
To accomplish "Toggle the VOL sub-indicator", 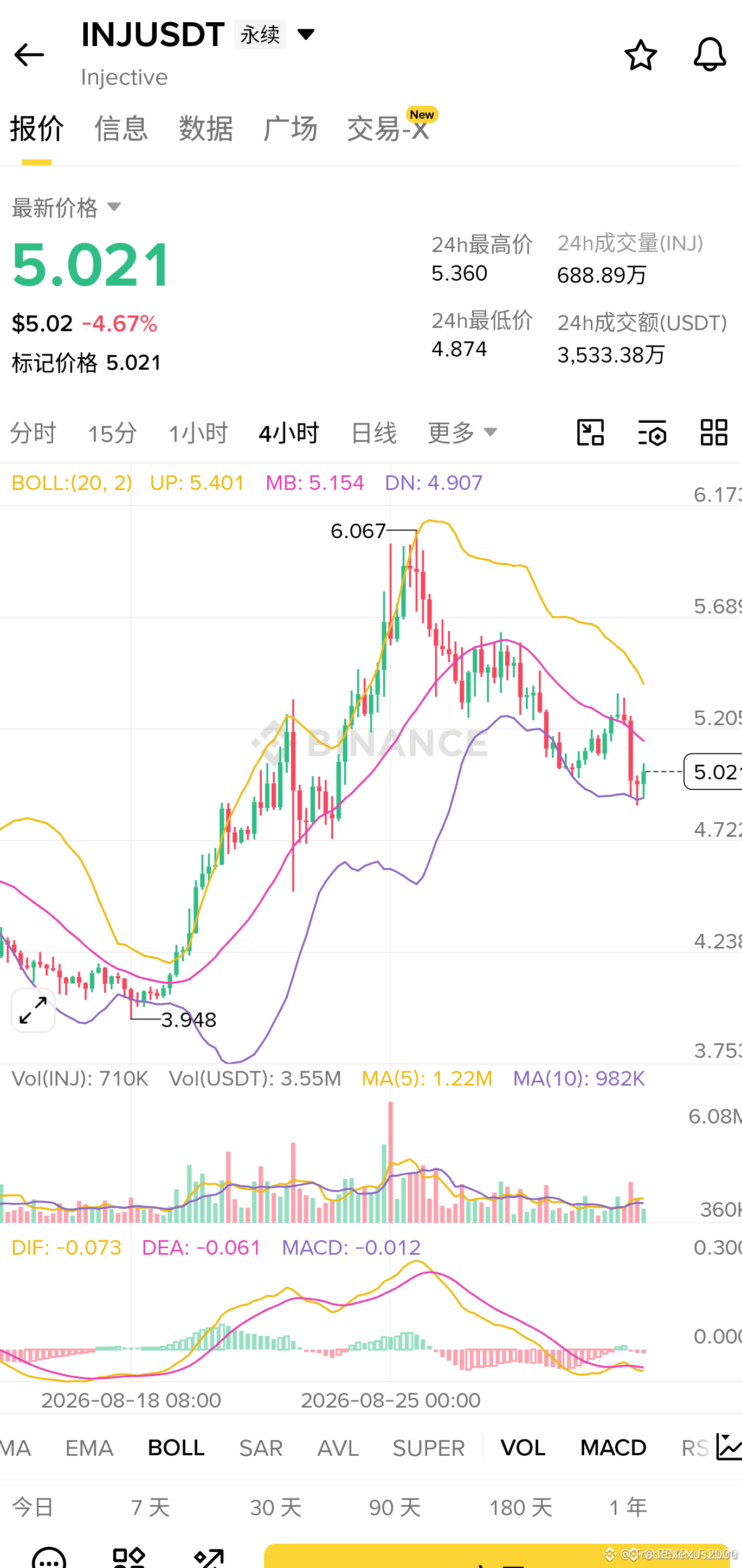I will [523, 1448].
